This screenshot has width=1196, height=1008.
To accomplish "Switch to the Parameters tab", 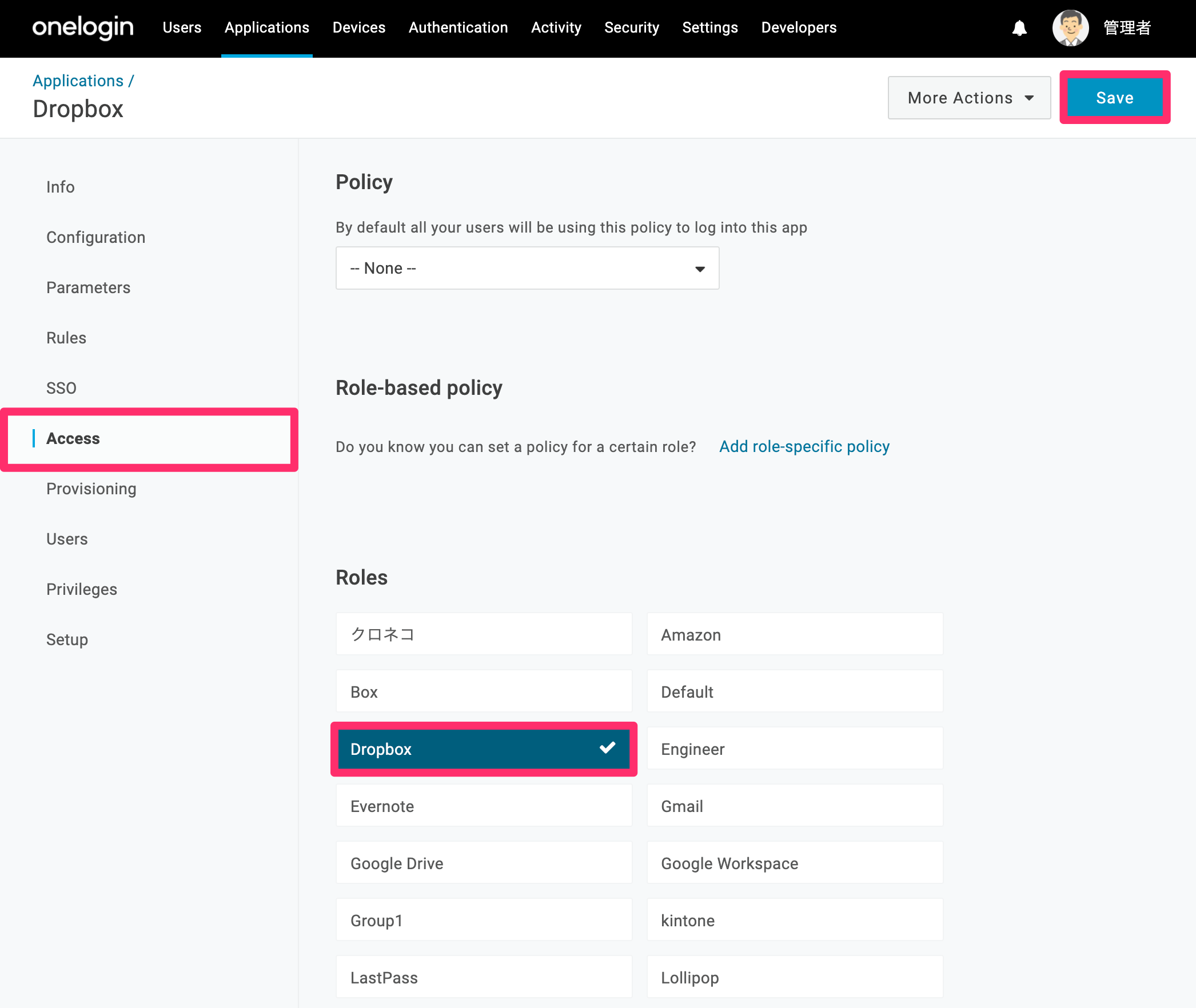I will (x=89, y=287).
